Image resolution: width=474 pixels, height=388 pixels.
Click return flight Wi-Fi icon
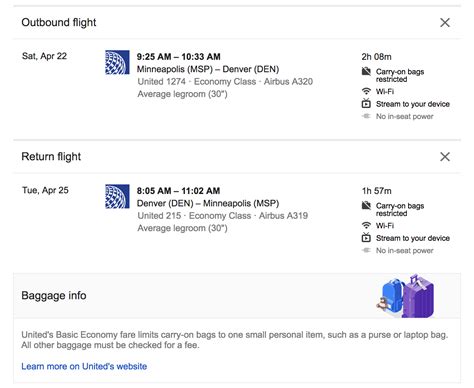pyautogui.click(x=366, y=225)
